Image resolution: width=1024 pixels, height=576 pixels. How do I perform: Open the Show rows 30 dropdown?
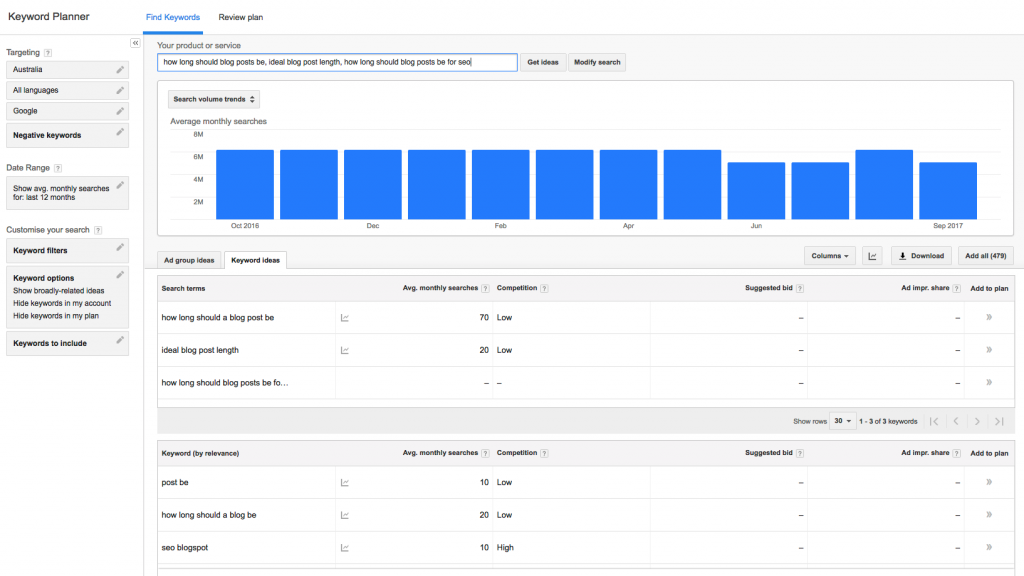pyautogui.click(x=843, y=422)
